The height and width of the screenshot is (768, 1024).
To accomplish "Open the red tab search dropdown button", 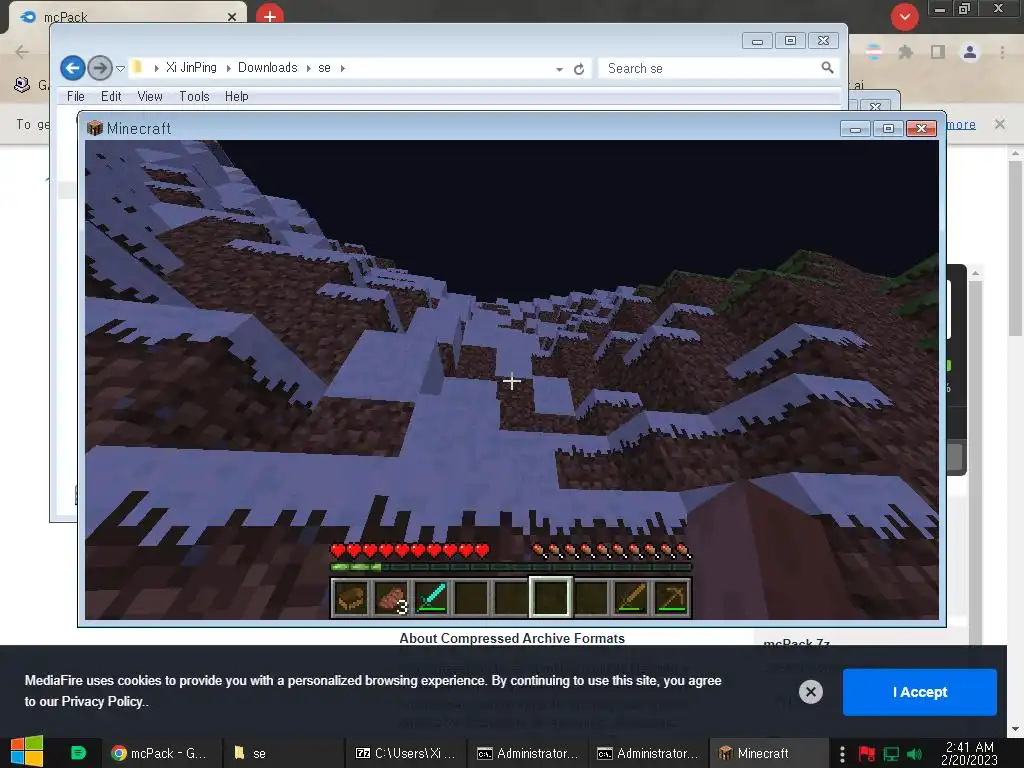I will (904, 17).
